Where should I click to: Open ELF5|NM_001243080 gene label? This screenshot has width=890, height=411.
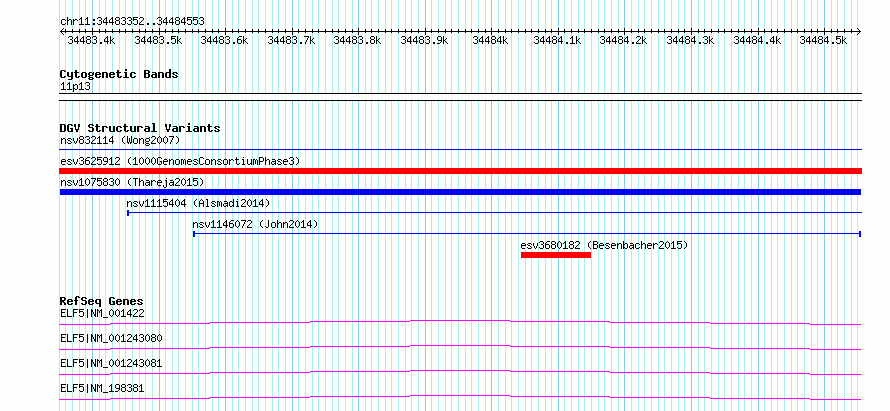click(111, 338)
